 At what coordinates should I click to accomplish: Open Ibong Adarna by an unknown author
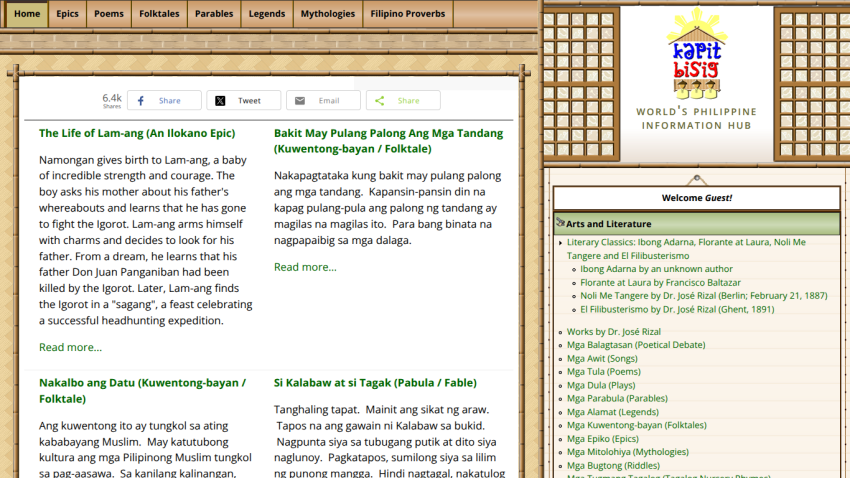[656, 269]
